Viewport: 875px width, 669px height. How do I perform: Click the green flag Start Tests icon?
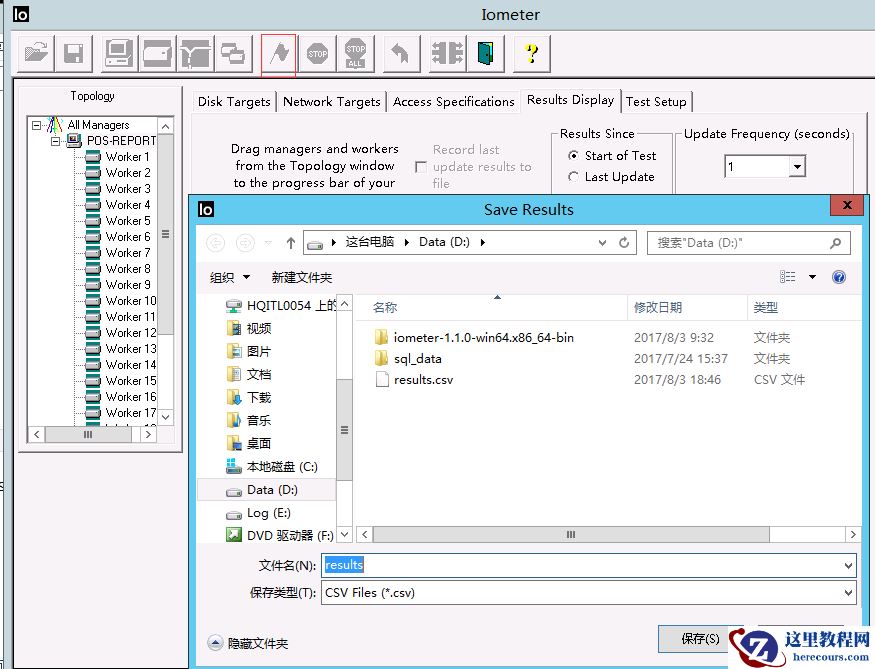point(278,53)
